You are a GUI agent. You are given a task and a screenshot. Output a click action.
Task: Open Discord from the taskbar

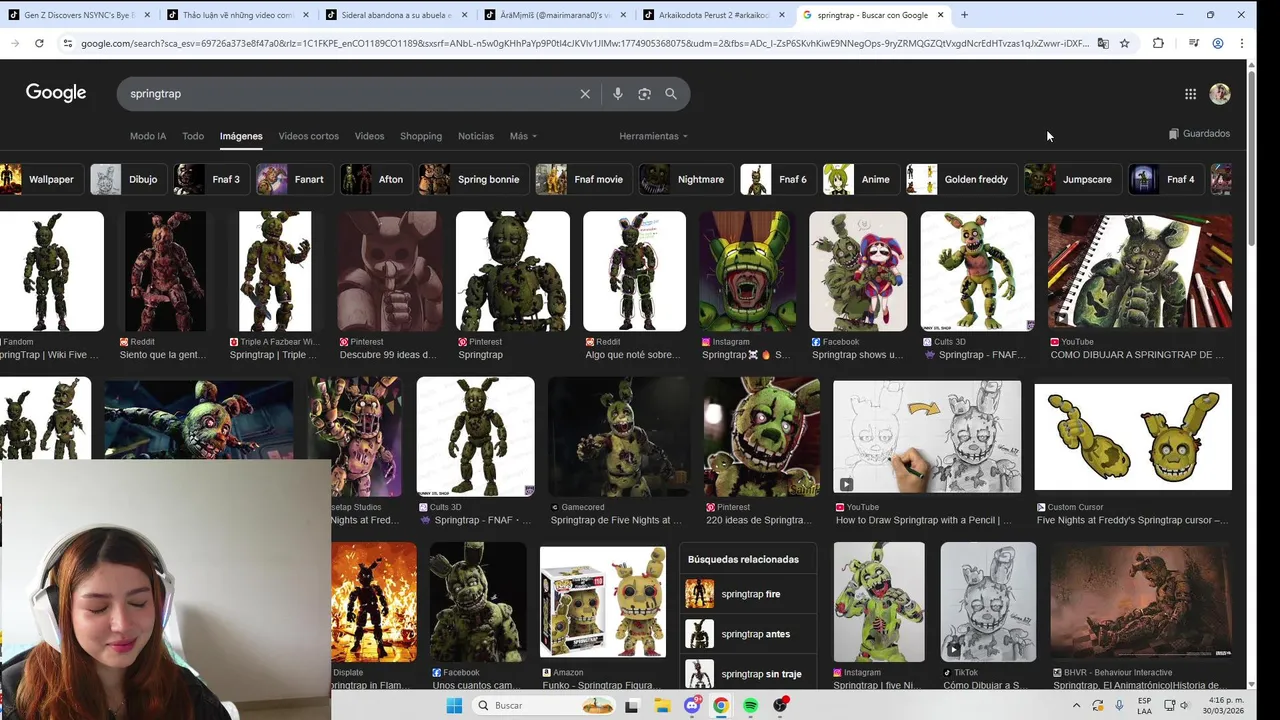coord(691,706)
